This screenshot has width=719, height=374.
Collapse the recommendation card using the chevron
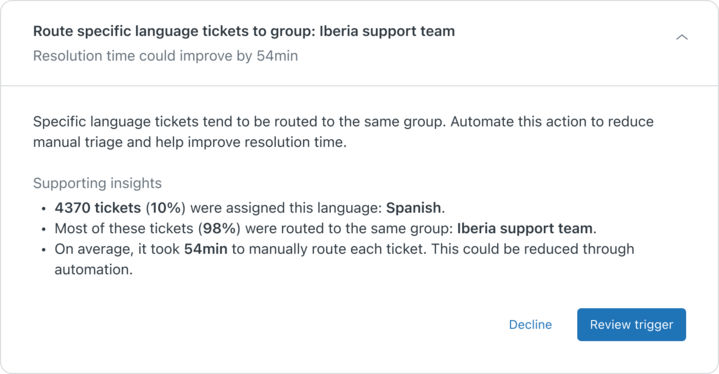(x=682, y=38)
